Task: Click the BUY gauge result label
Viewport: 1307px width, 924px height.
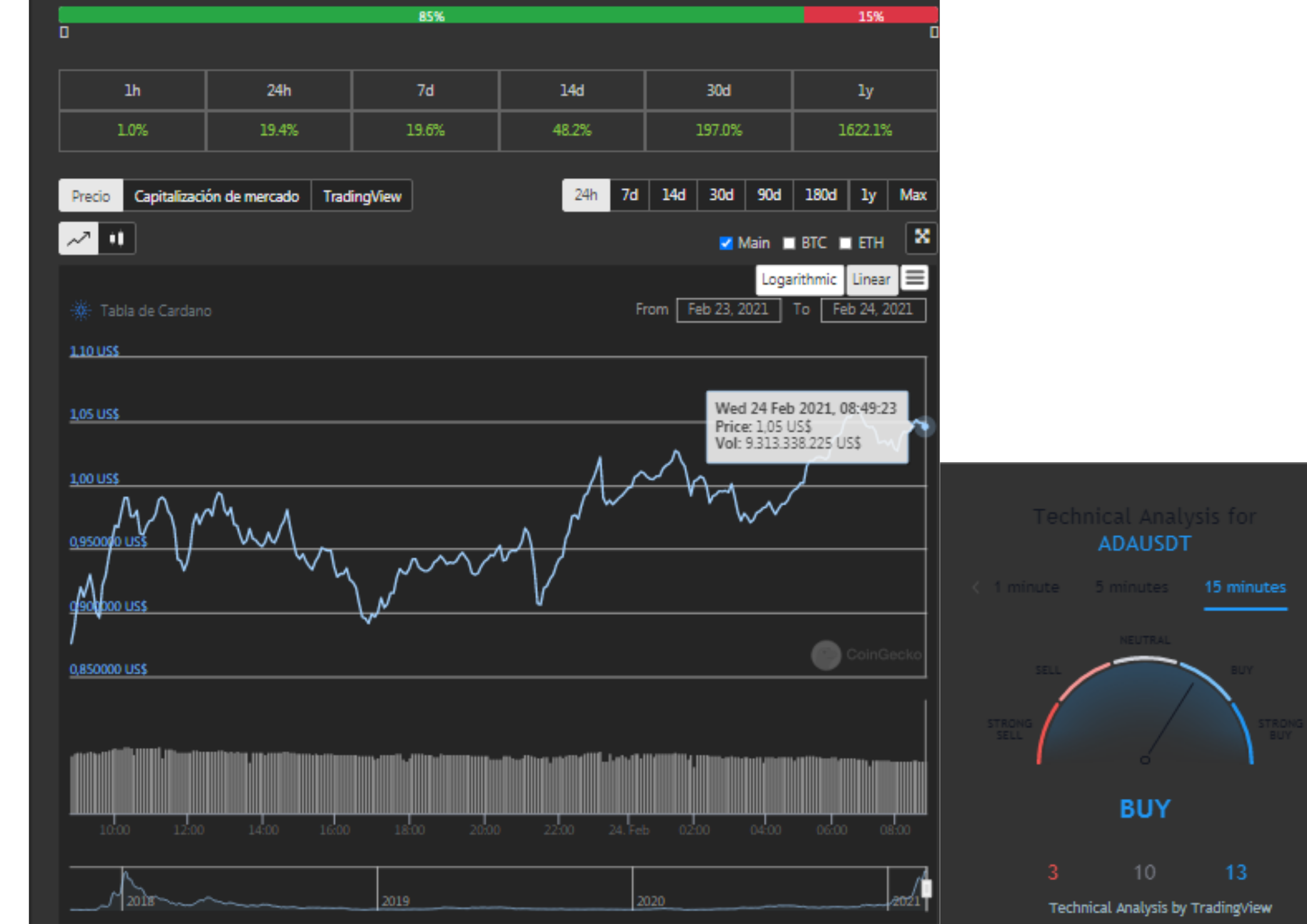Action: click(x=1145, y=809)
